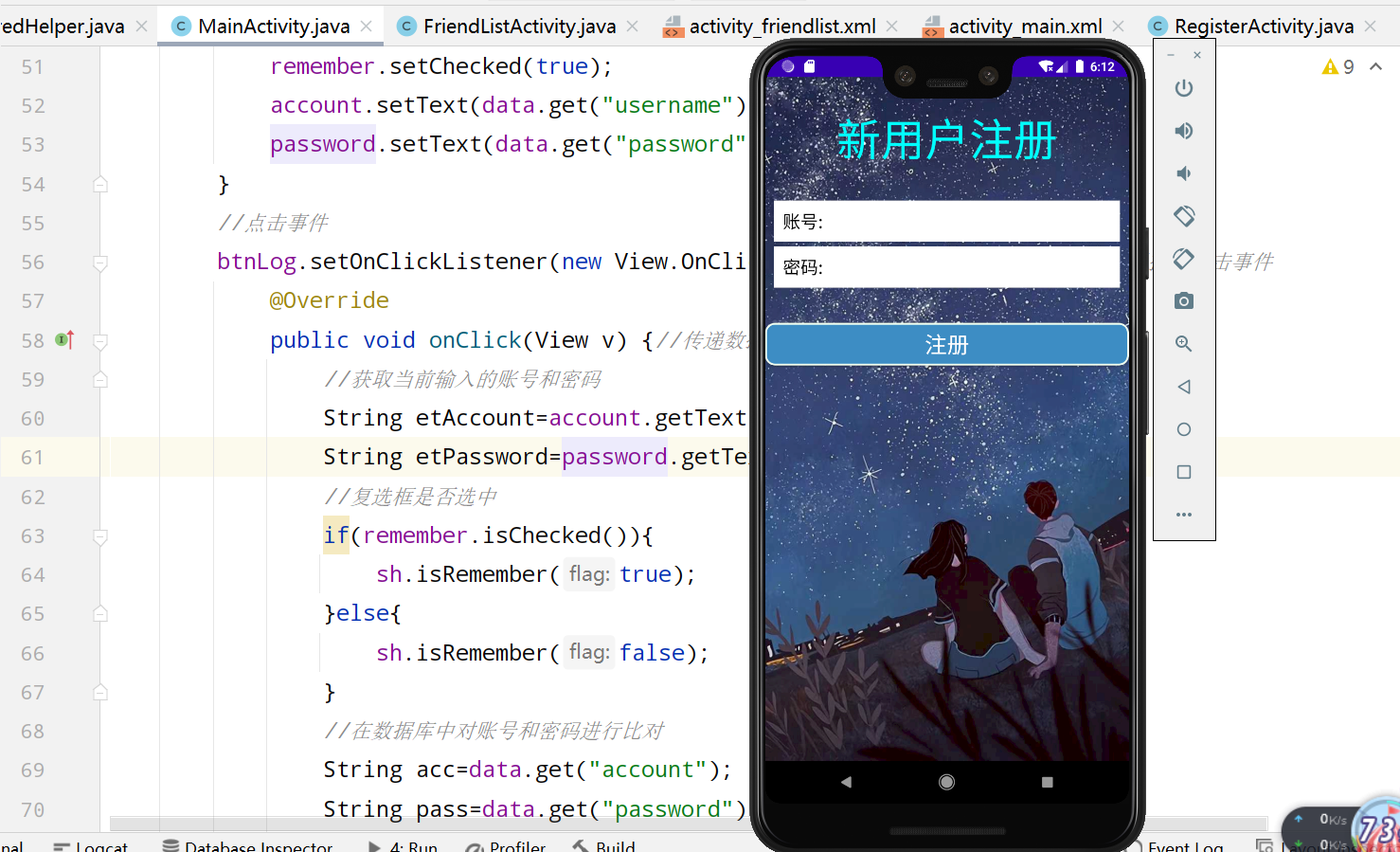Click the 账号 account input field
The height and width of the screenshot is (852, 1400).
coord(946,221)
